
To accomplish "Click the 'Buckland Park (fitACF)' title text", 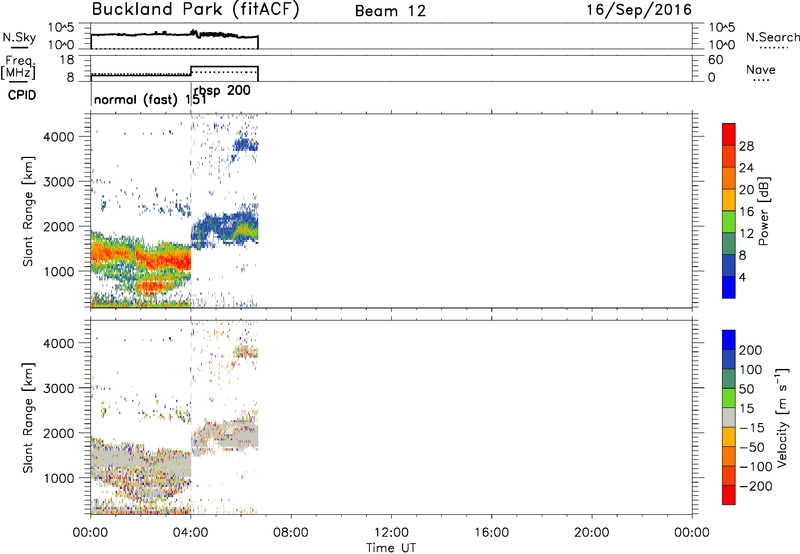I will coord(195,10).
